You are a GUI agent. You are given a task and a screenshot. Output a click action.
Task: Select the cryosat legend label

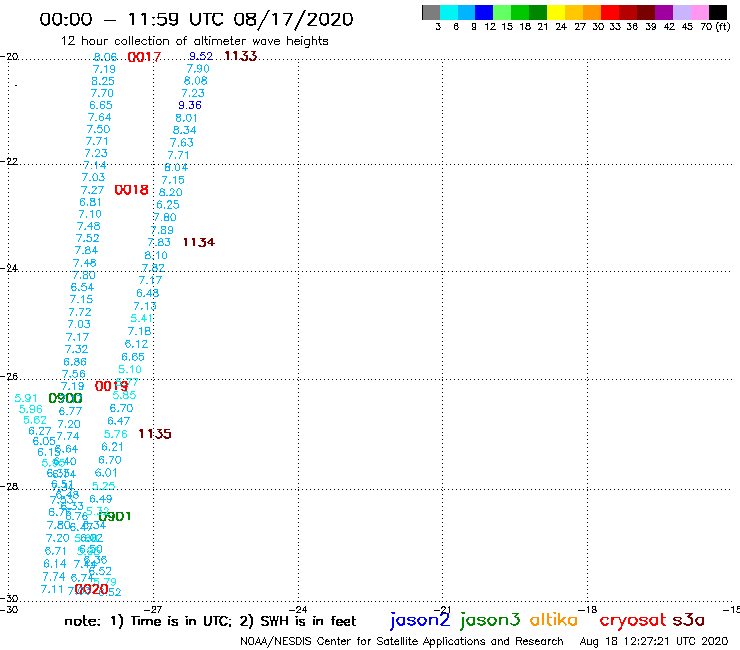tap(633, 620)
